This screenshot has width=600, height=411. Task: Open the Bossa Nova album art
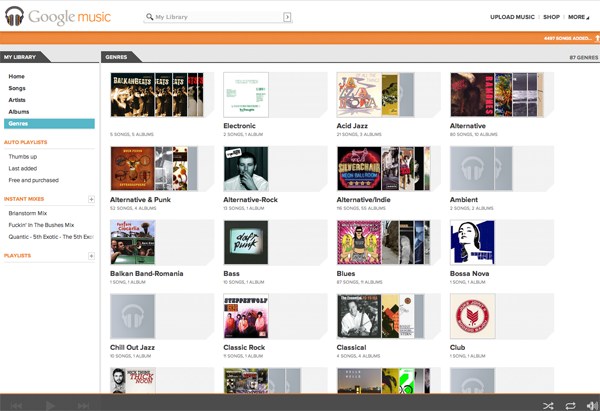[473, 242]
